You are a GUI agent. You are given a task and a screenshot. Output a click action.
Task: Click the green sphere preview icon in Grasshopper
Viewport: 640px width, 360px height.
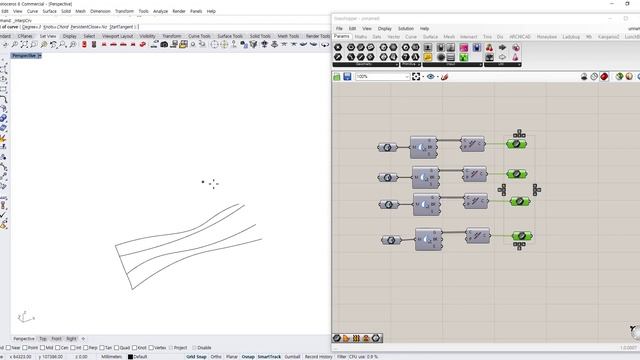point(619,77)
